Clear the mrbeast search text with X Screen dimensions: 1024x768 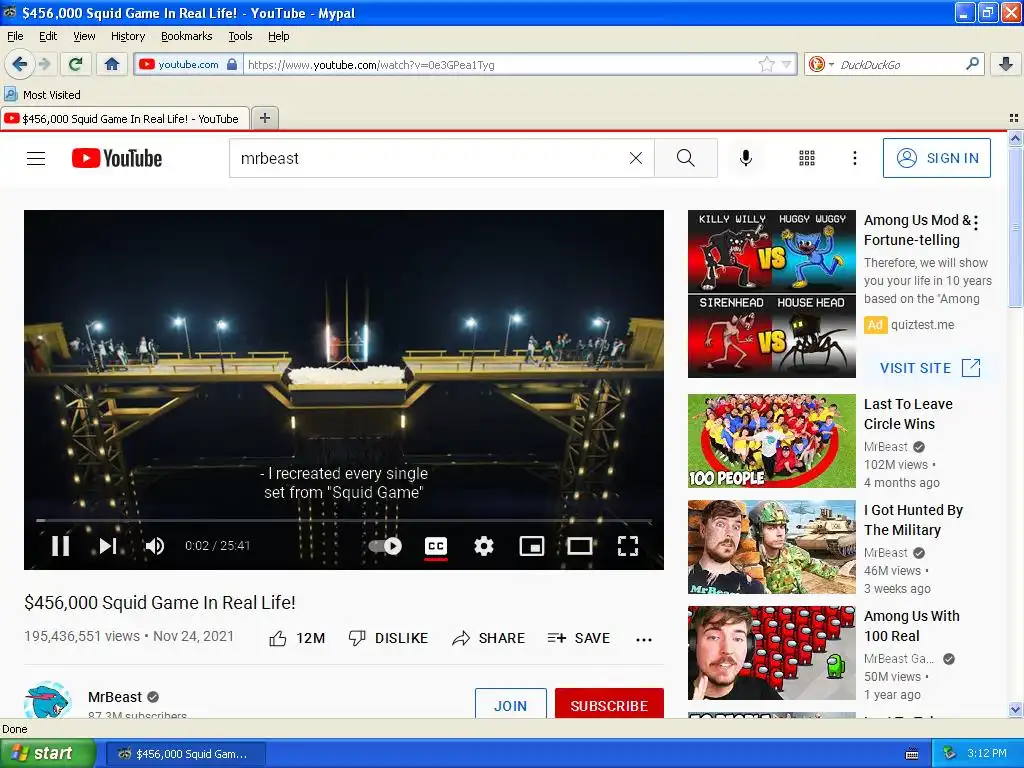point(635,158)
